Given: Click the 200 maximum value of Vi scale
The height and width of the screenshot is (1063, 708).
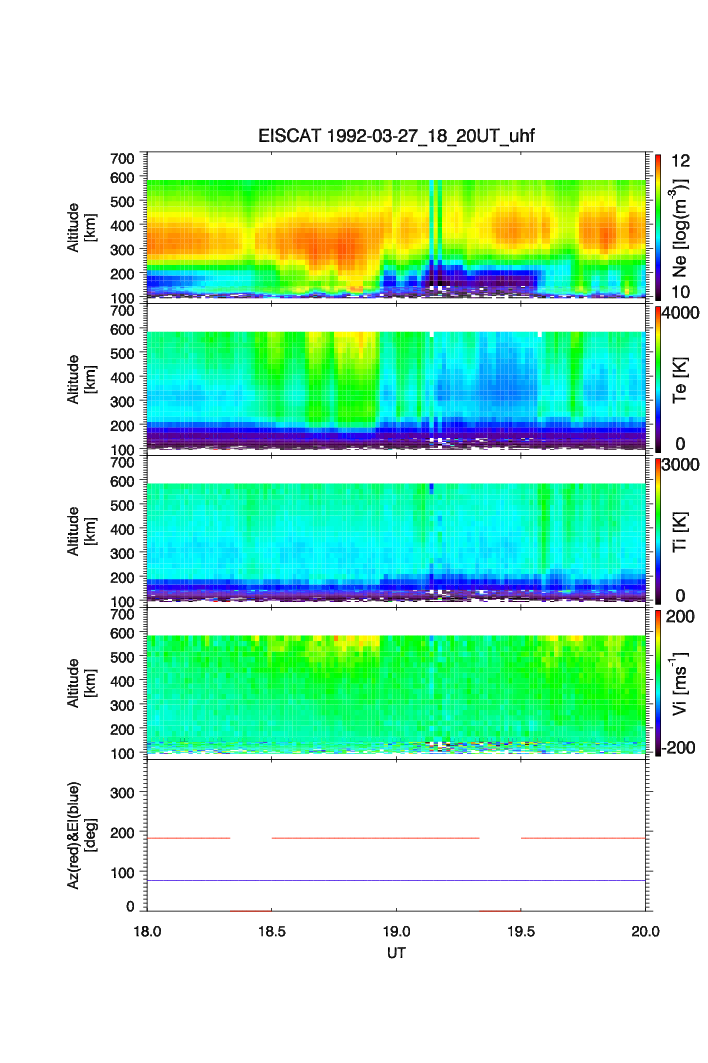Looking at the screenshot, I should pos(680,616).
